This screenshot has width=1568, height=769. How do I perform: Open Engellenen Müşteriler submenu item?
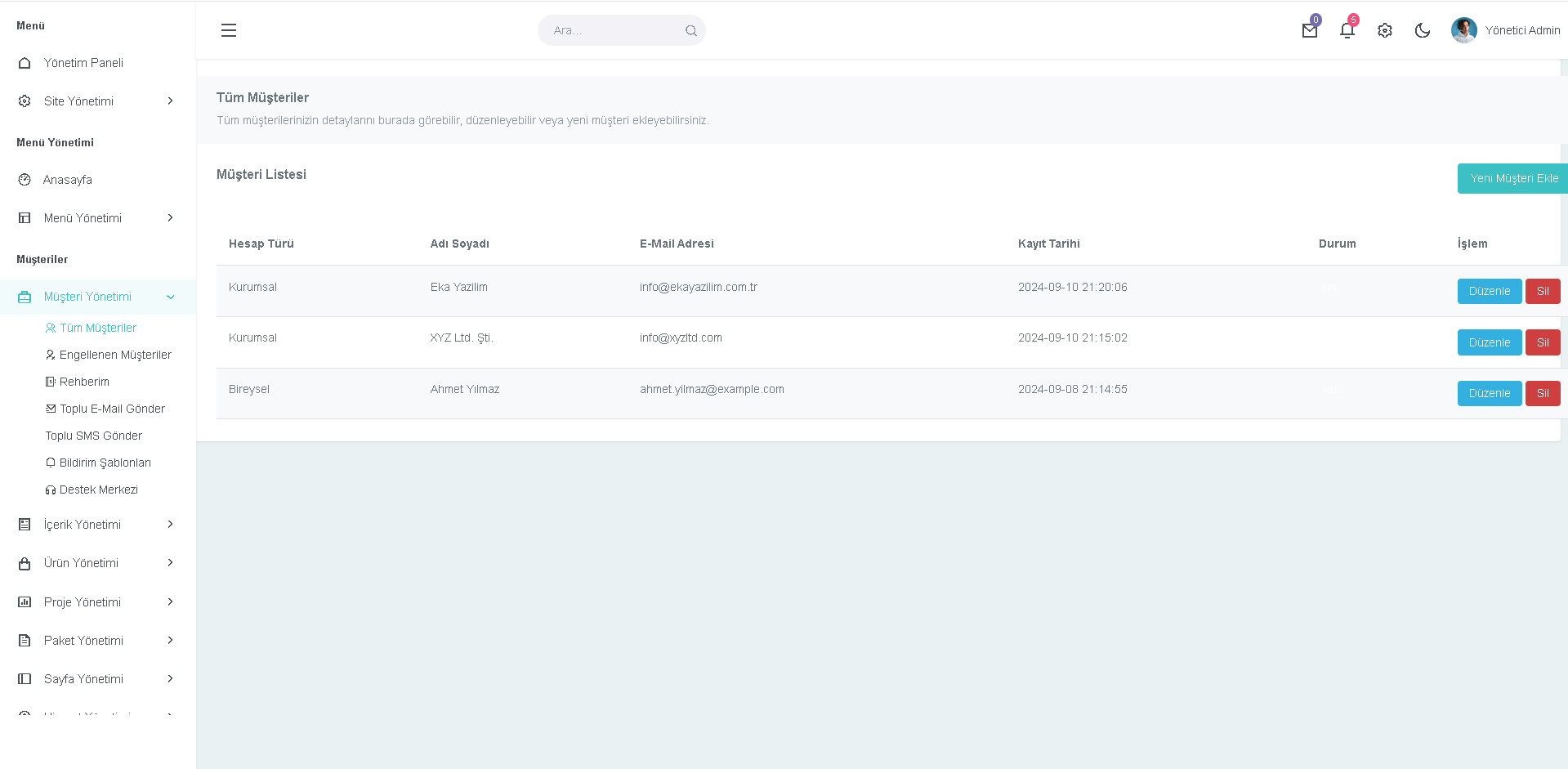pos(115,355)
